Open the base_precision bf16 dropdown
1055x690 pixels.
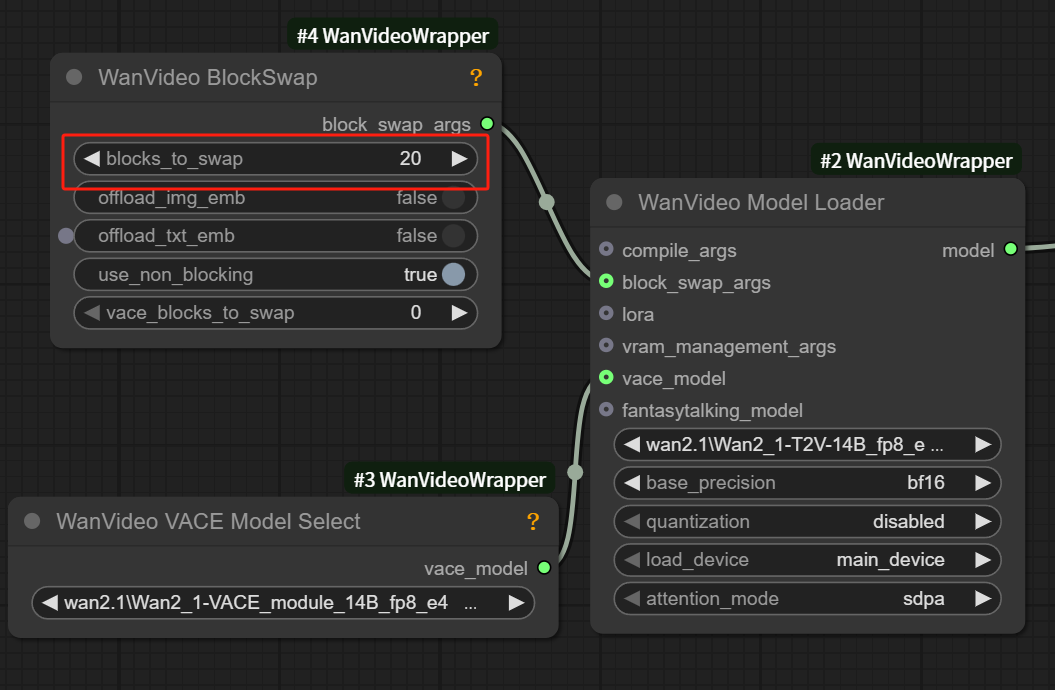(807, 483)
